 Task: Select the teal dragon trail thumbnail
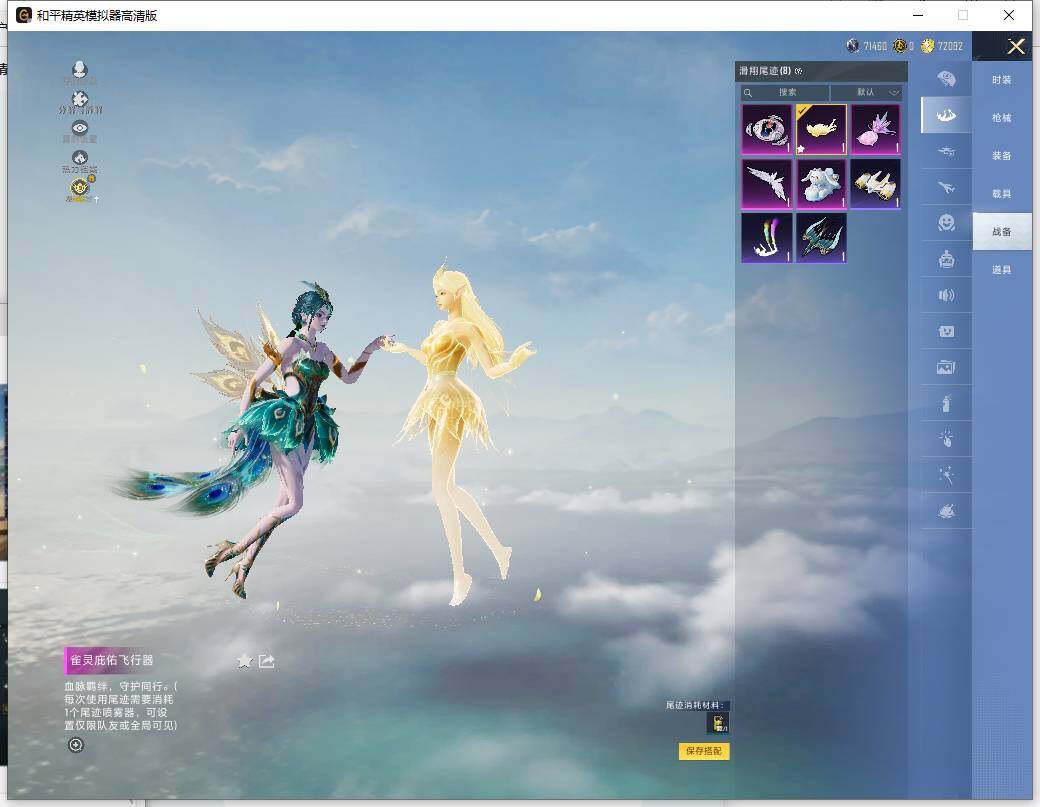pyautogui.click(x=821, y=237)
